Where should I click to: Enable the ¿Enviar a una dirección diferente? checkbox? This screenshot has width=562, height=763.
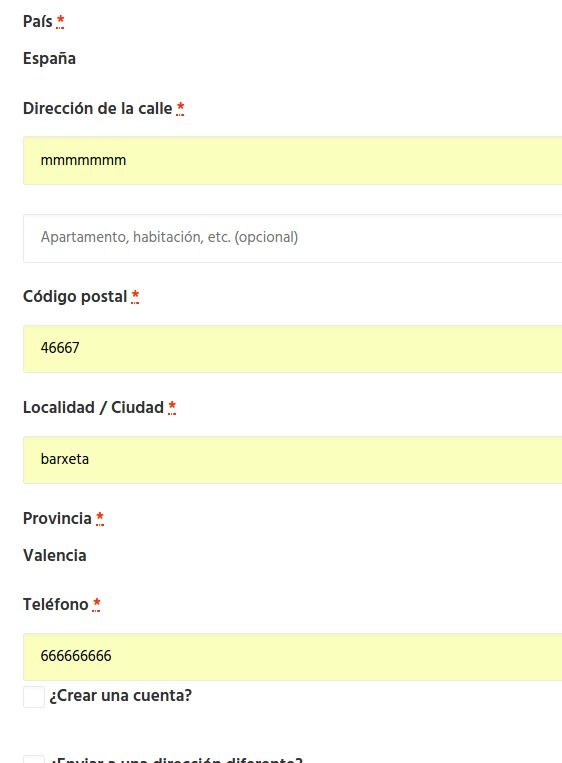(x=34, y=759)
